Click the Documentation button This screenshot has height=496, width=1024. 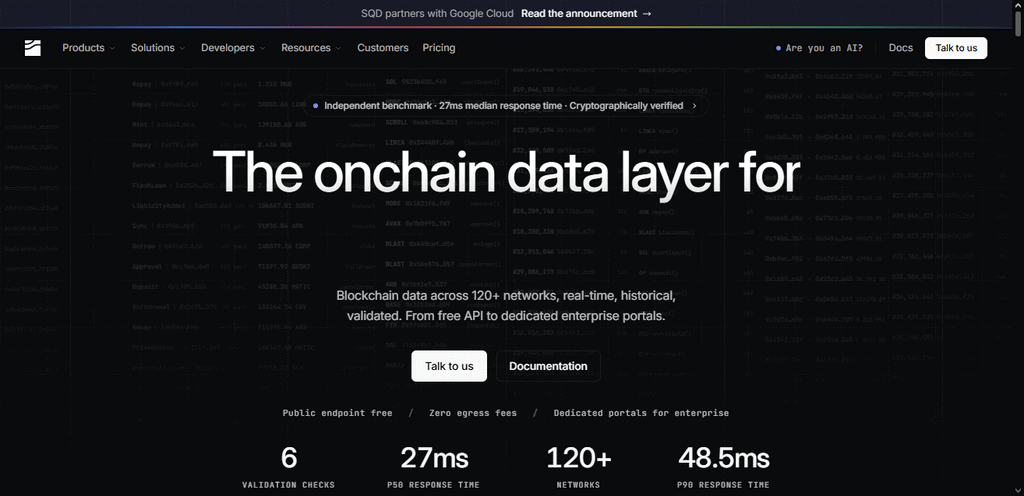[x=548, y=366]
